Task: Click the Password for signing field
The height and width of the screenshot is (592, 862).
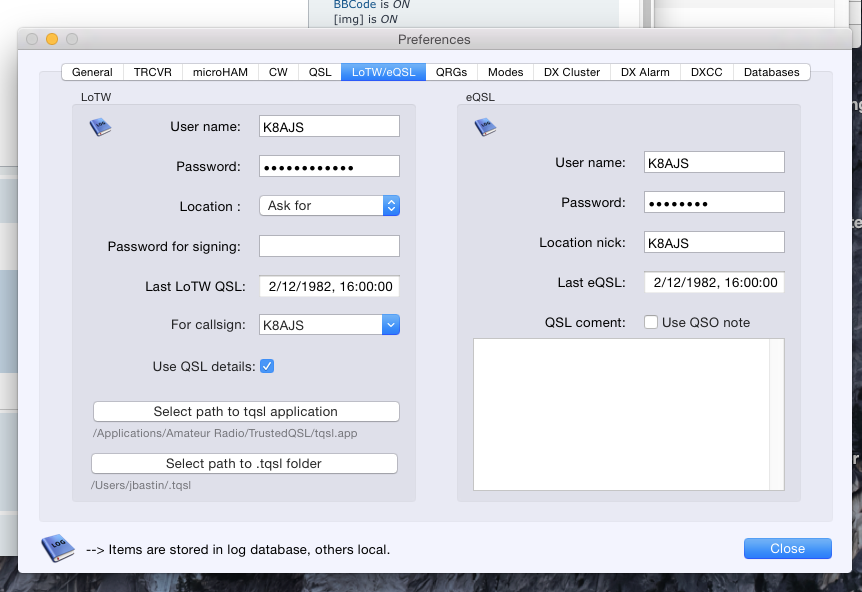Action: tap(329, 246)
